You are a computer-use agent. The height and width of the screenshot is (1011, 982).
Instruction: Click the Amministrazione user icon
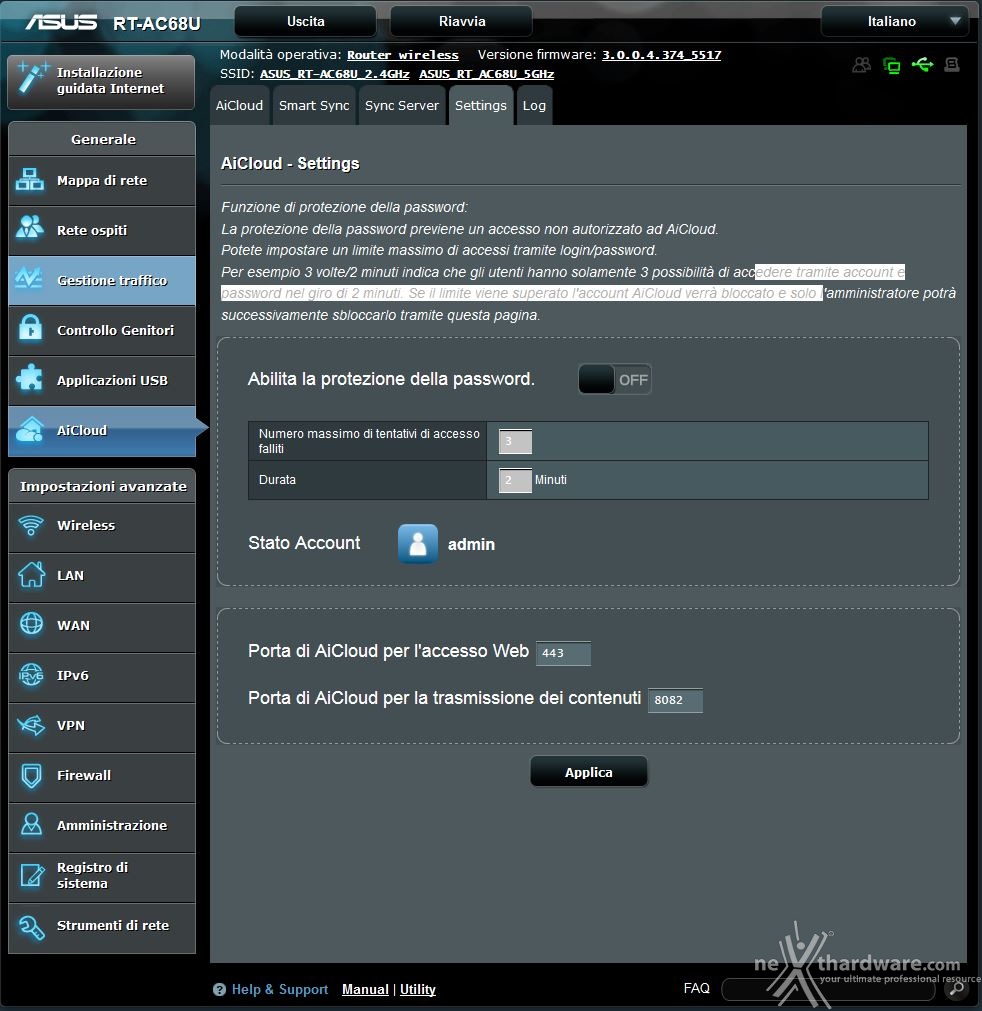click(31, 825)
